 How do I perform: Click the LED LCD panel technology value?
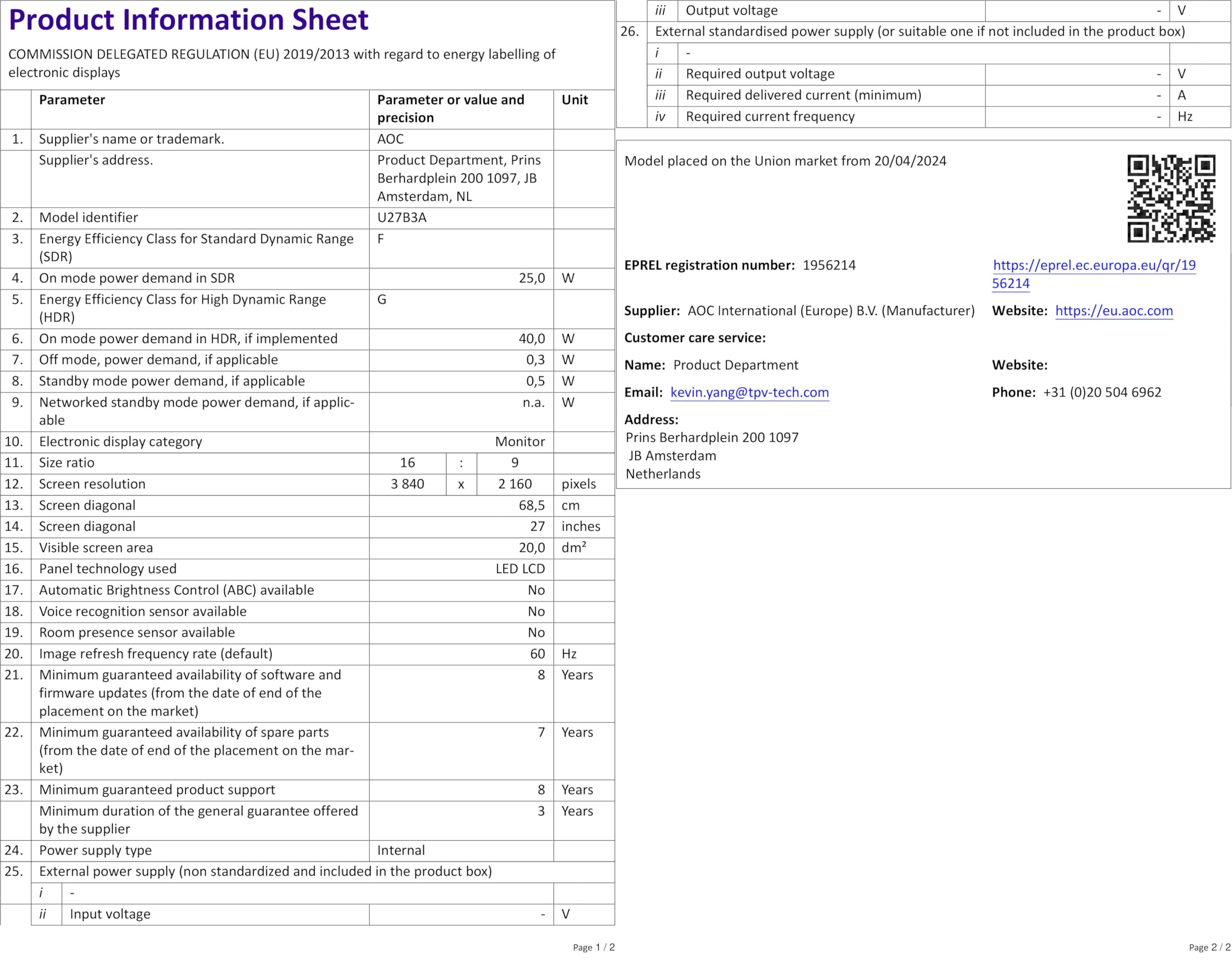520,569
